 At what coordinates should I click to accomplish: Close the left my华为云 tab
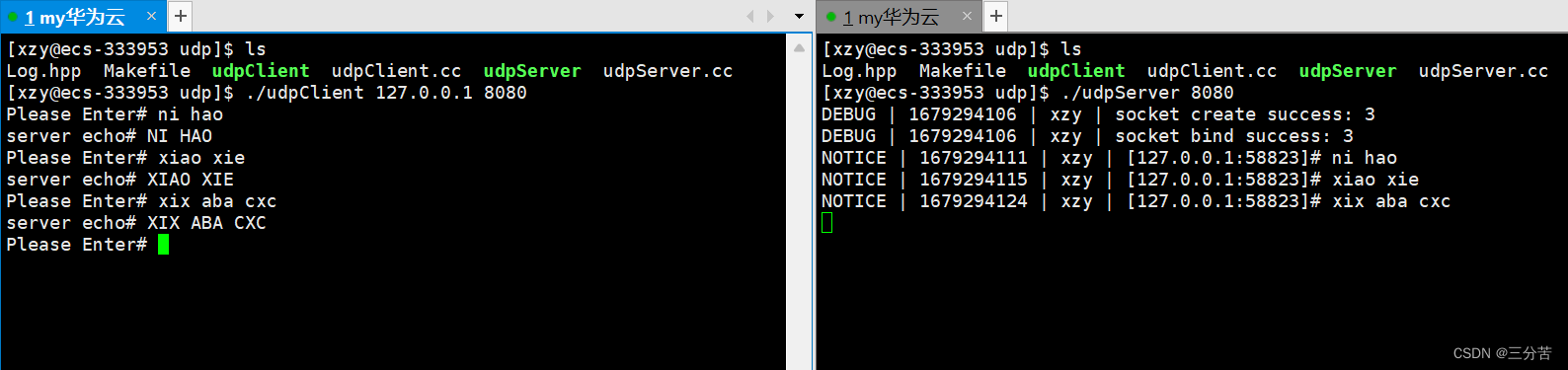151,16
